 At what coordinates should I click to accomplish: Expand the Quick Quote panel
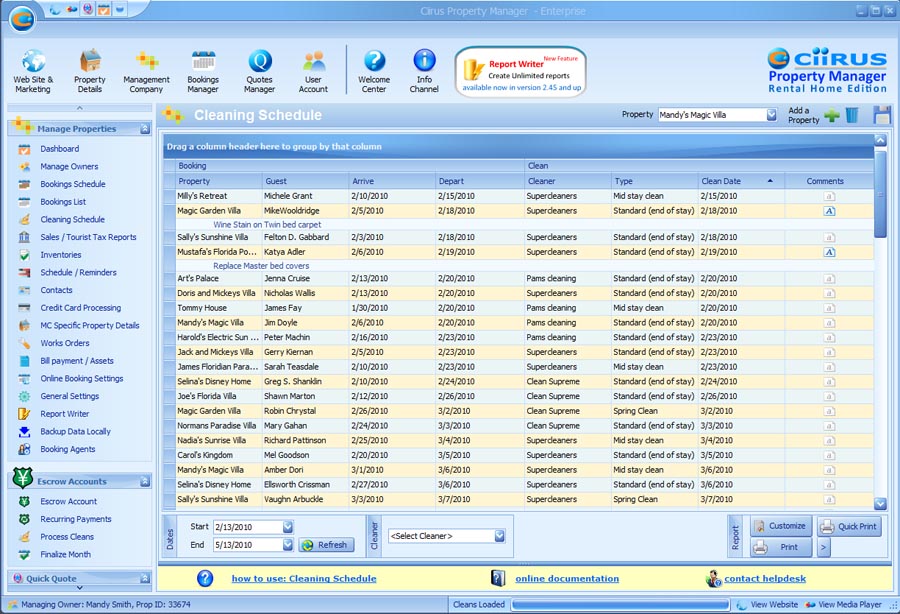(145, 578)
